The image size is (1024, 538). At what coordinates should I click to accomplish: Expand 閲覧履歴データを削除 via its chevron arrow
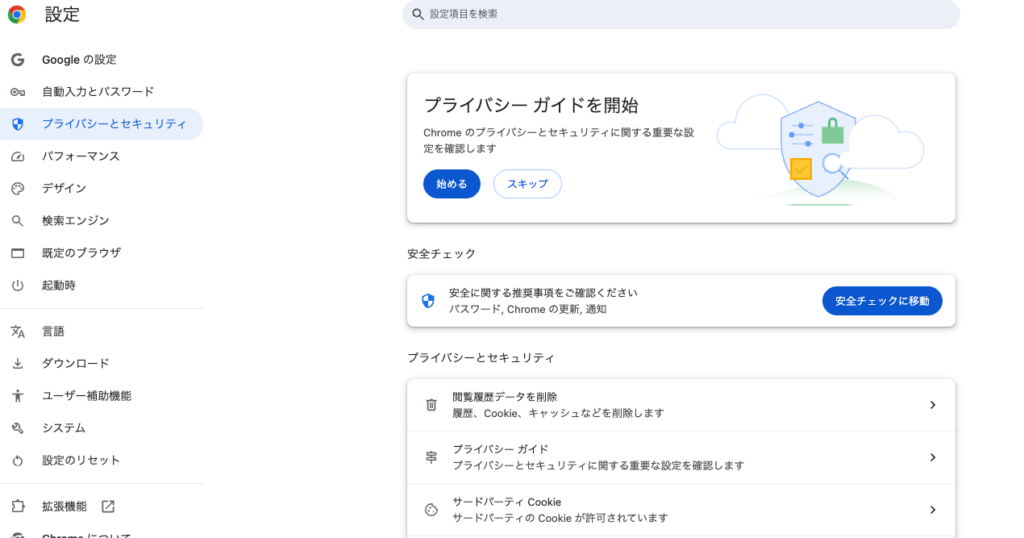(932, 405)
